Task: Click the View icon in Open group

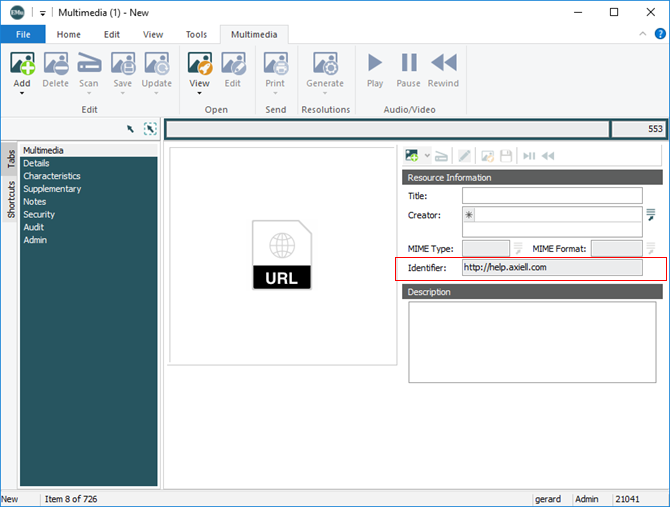Action: (x=199, y=65)
